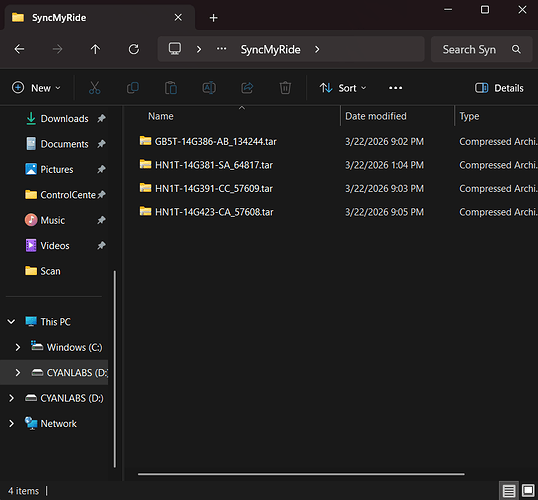Image resolution: width=538 pixels, height=500 pixels.
Task: Refresh the current folder view
Action: point(134,49)
